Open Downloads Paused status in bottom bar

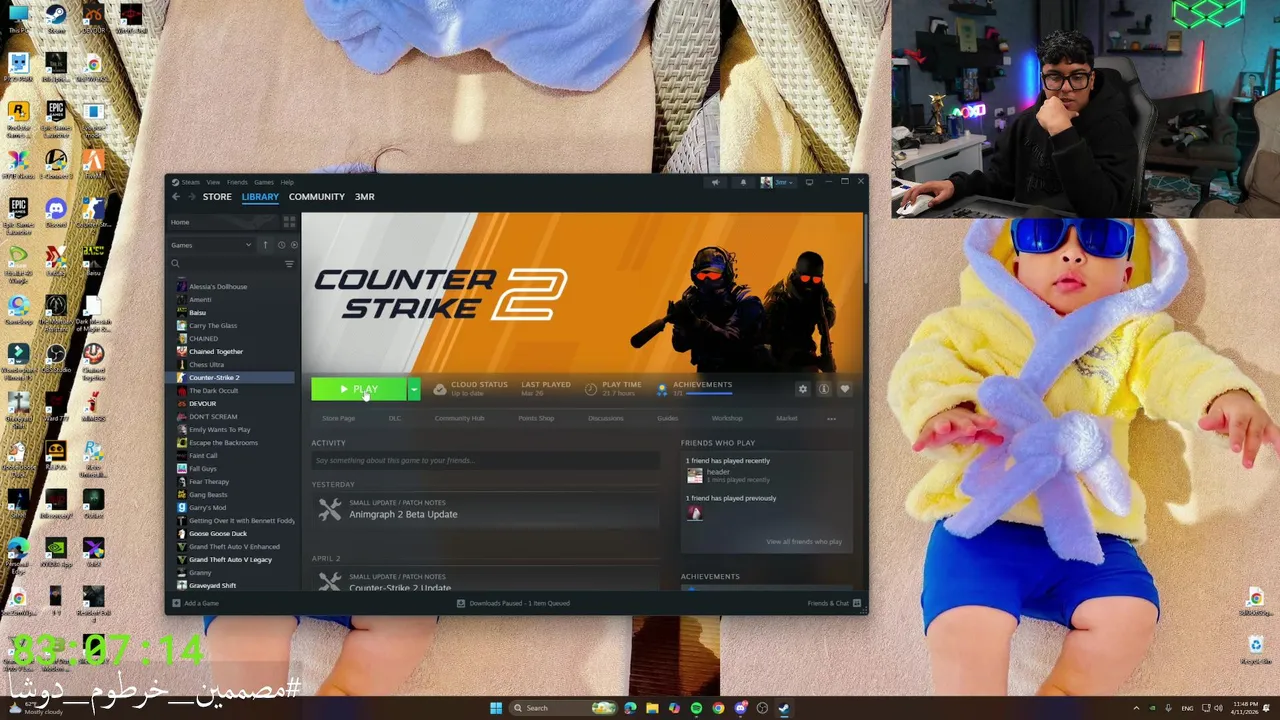(514, 603)
